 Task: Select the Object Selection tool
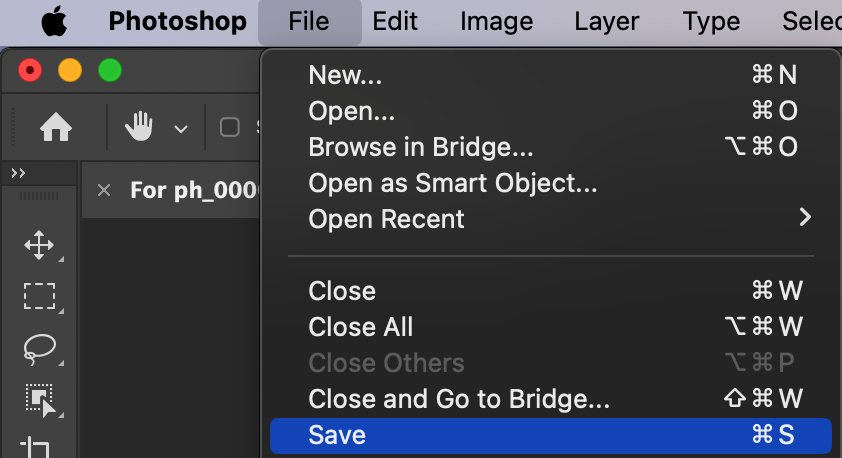point(39,399)
